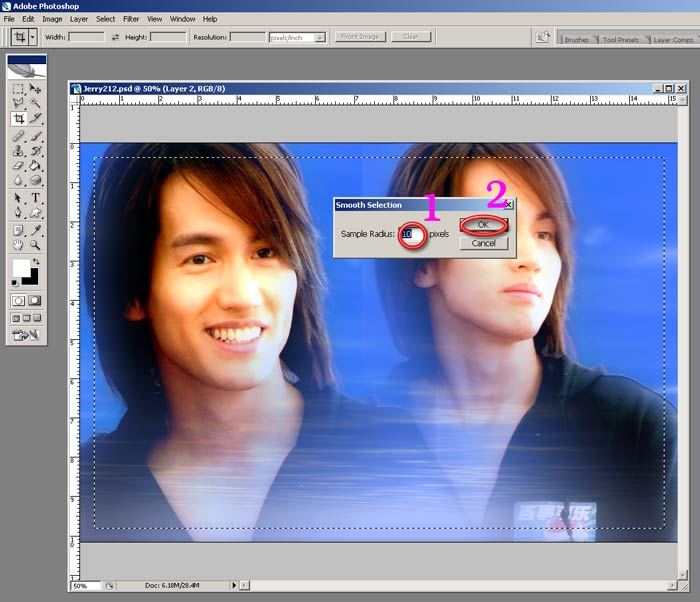Viewport: 700px width, 602px height.
Task: Open the status bar info arrow menu
Action: [x=234, y=585]
